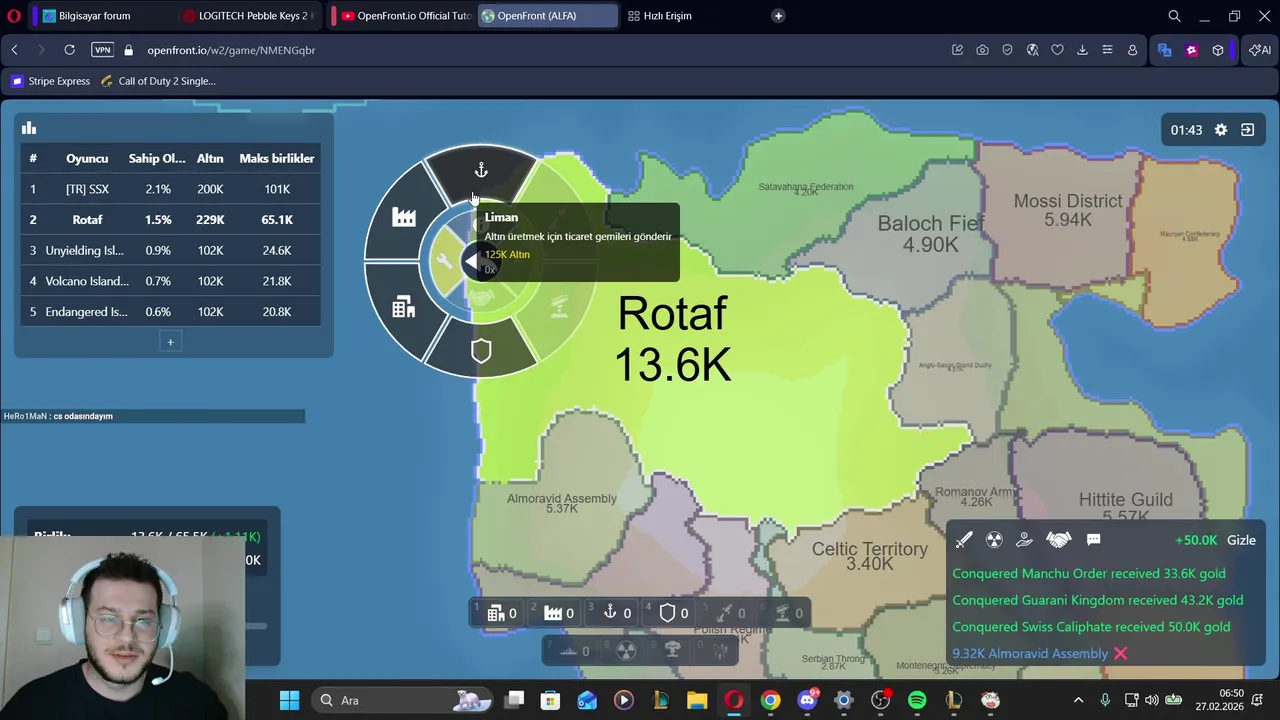Filter events by nuke radiation icon

(994, 540)
